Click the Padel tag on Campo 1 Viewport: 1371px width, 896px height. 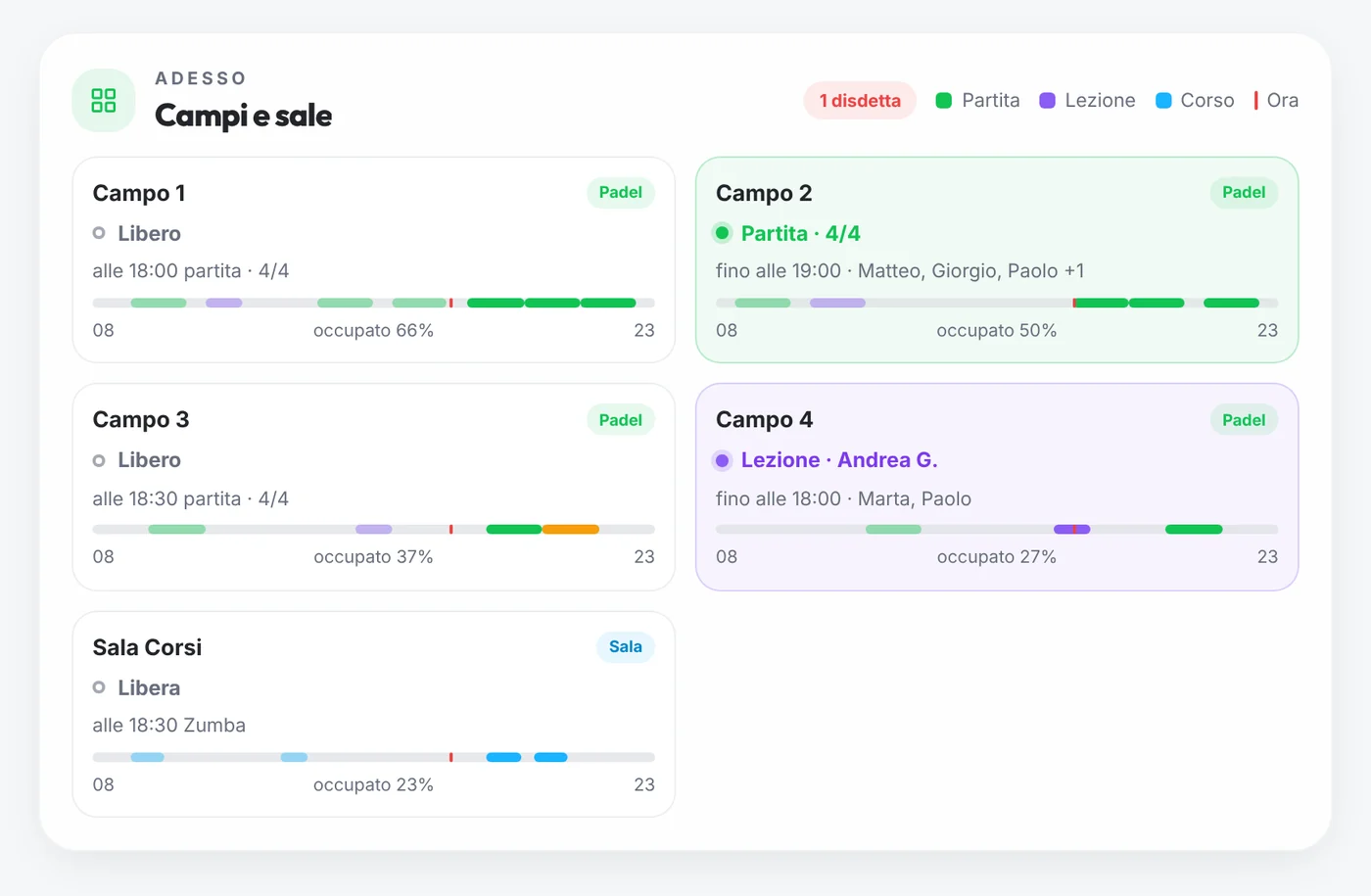(621, 193)
